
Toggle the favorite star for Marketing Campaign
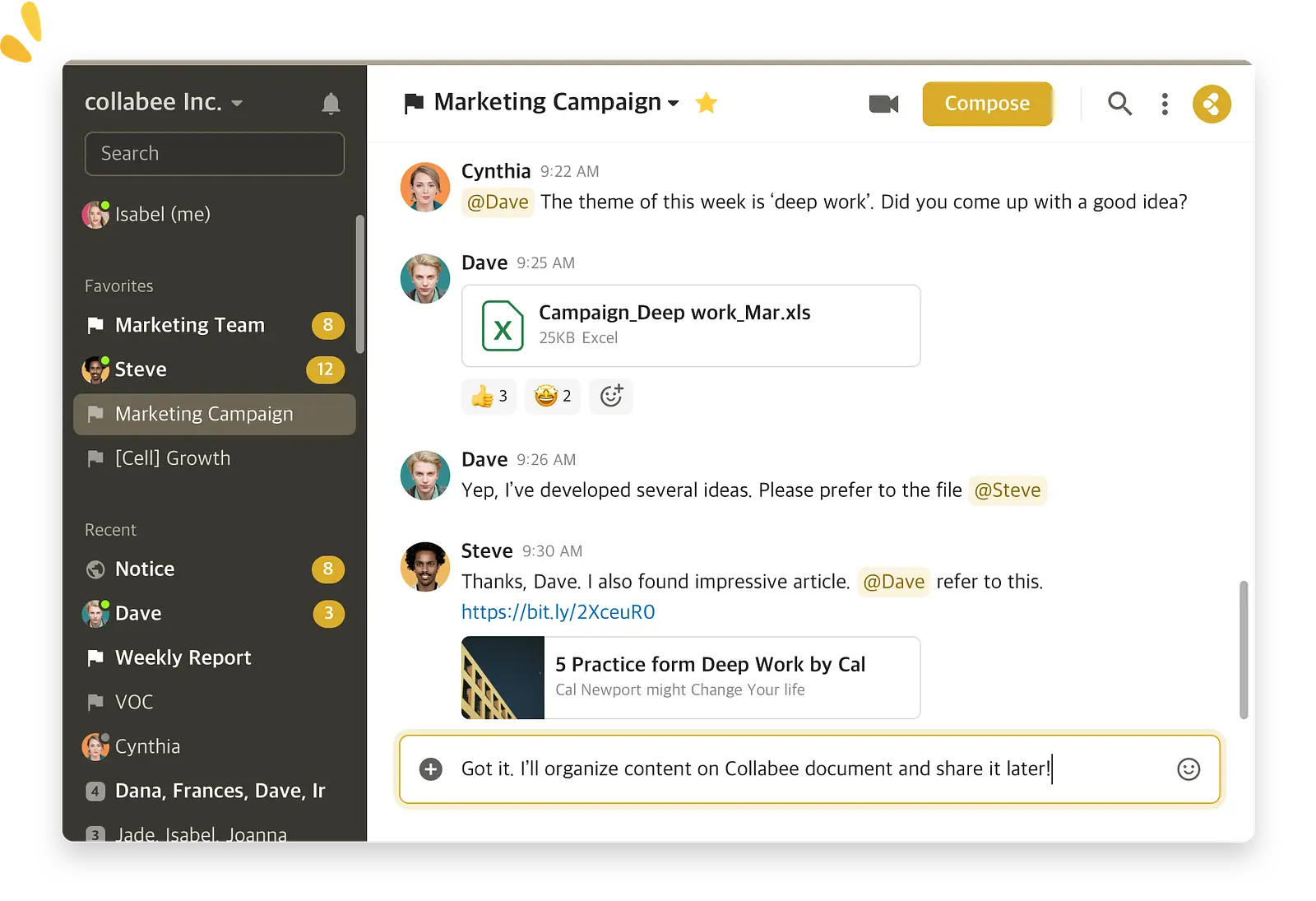point(707,103)
